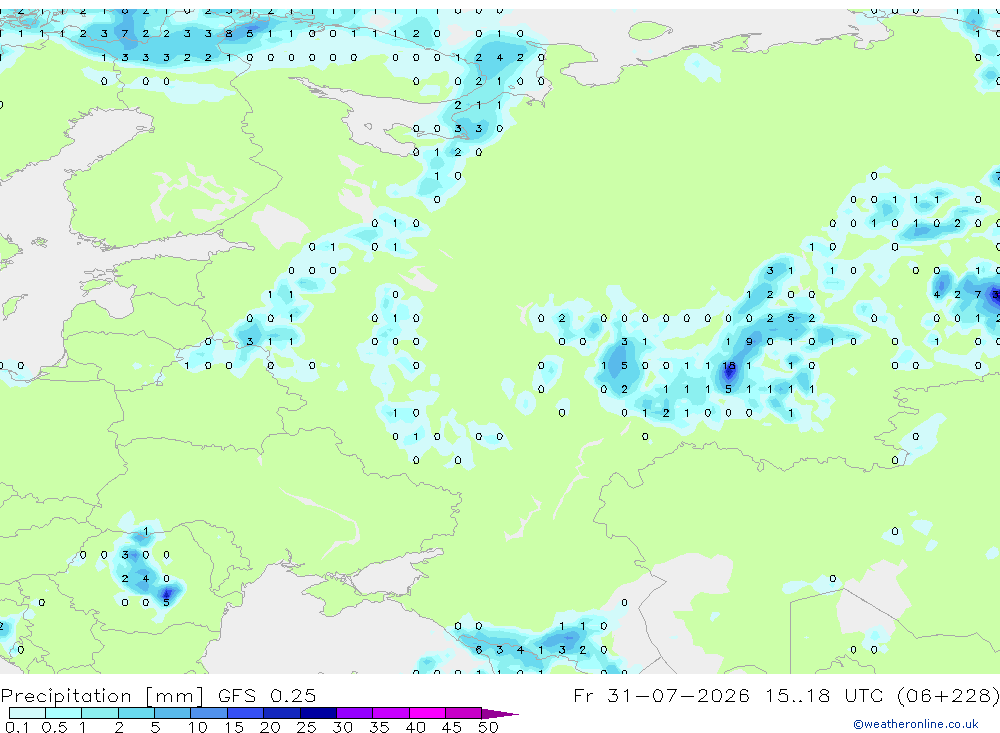Pick the 10–15 mm legend swatch
Image resolution: width=1000 pixels, height=733 pixels.
(209, 713)
